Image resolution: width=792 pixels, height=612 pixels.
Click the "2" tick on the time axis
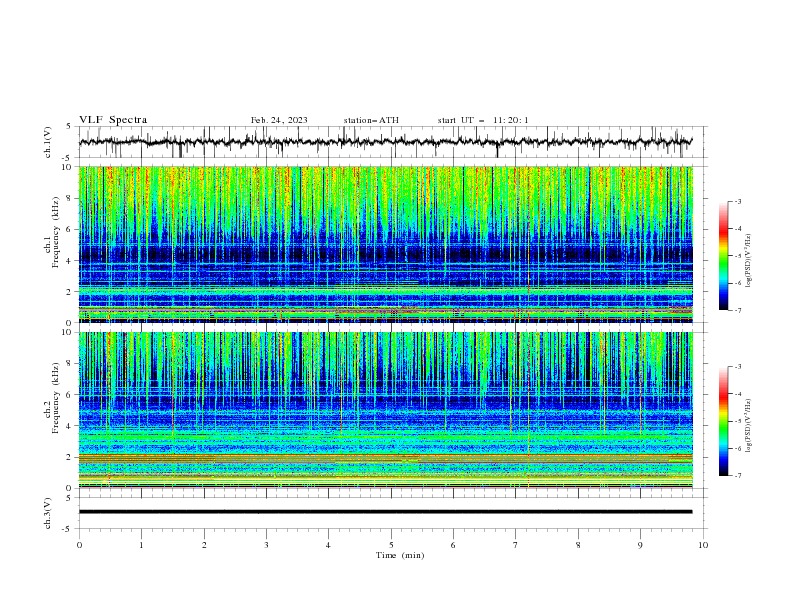tap(204, 545)
